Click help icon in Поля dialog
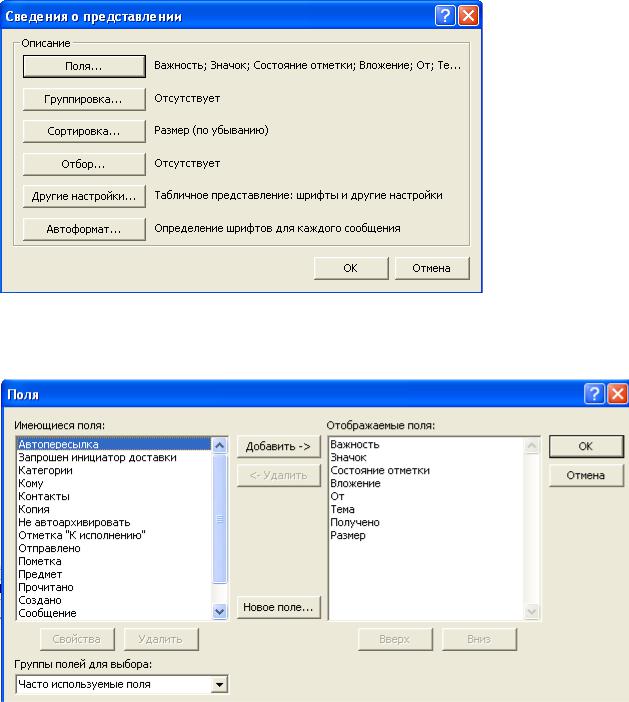Screen dimensions: 629x702 pyautogui.click(x=594, y=394)
